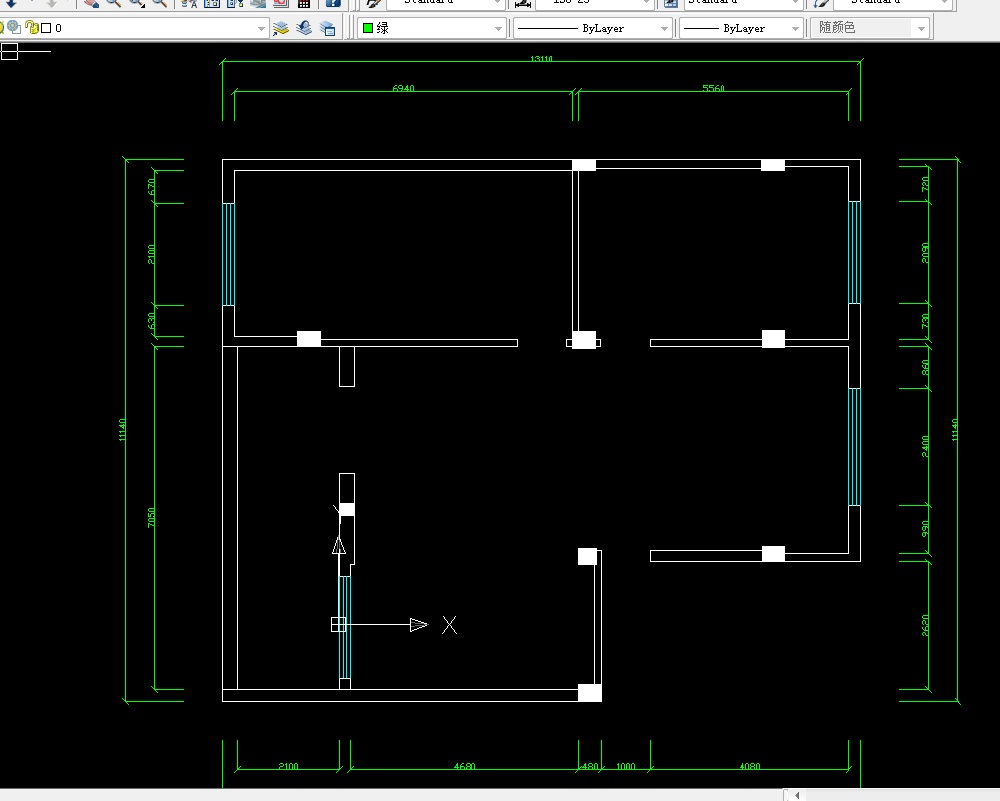This screenshot has width=1000, height=801.
Task: Select the 6940 dimension text
Action: [x=403, y=88]
